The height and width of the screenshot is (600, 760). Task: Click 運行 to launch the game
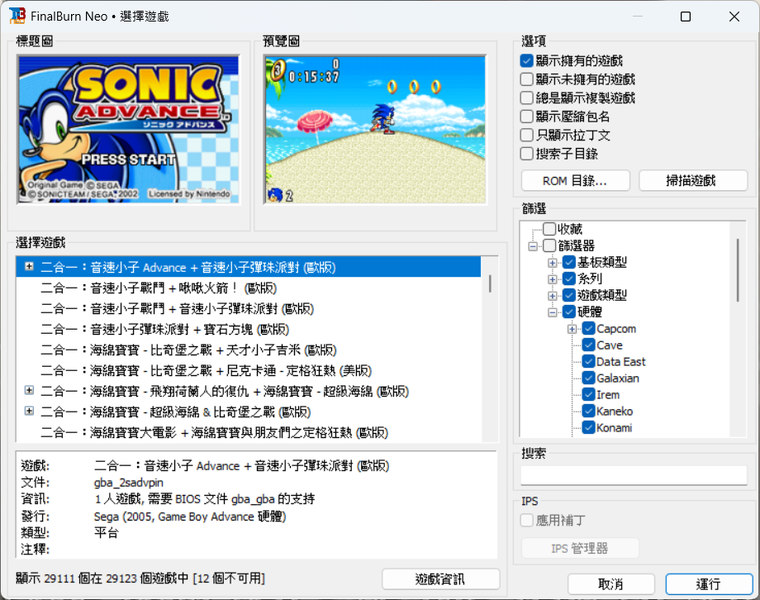(709, 584)
